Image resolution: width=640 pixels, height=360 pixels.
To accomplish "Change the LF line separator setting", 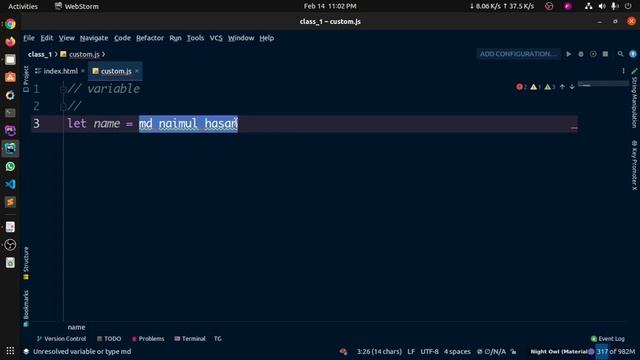I will (x=411, y=351).
